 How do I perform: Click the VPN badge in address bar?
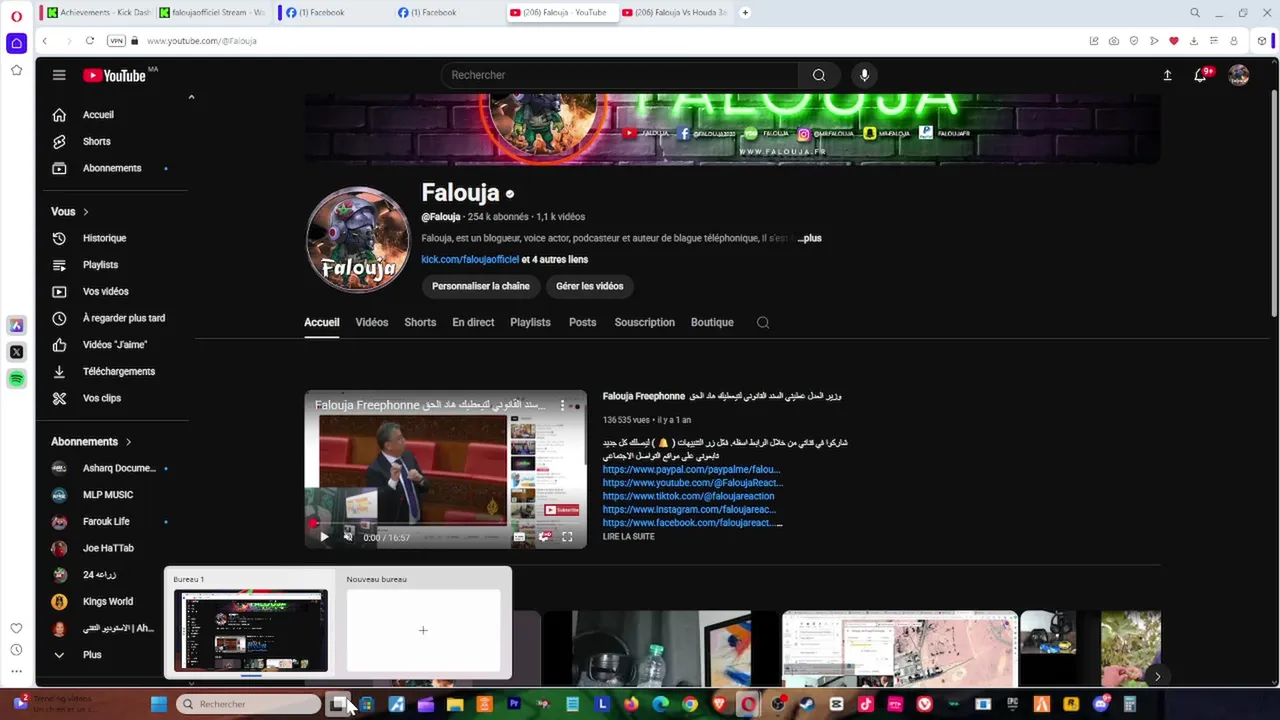click(x=116, y=41)
